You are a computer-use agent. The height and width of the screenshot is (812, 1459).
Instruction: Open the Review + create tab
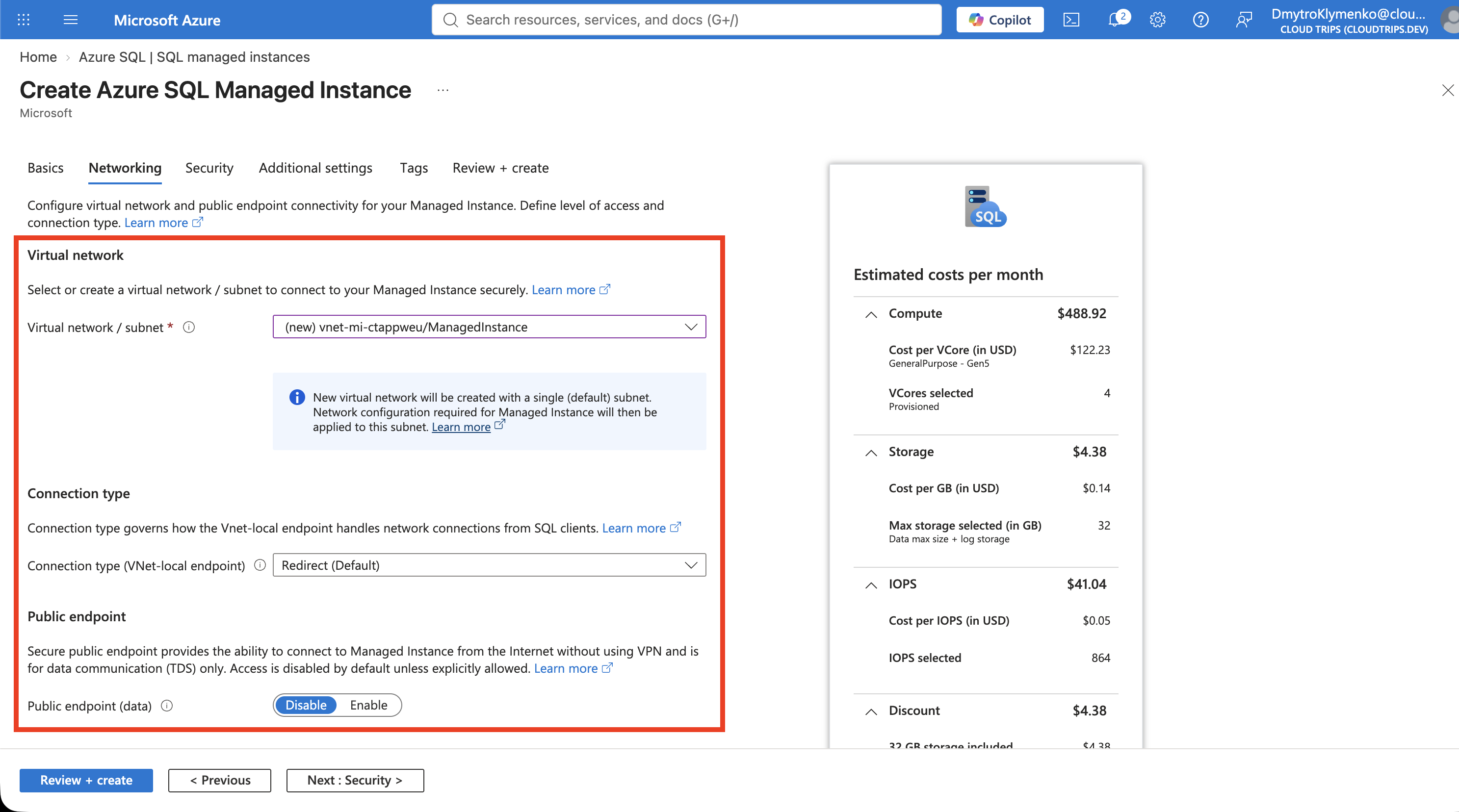point(501,168)
